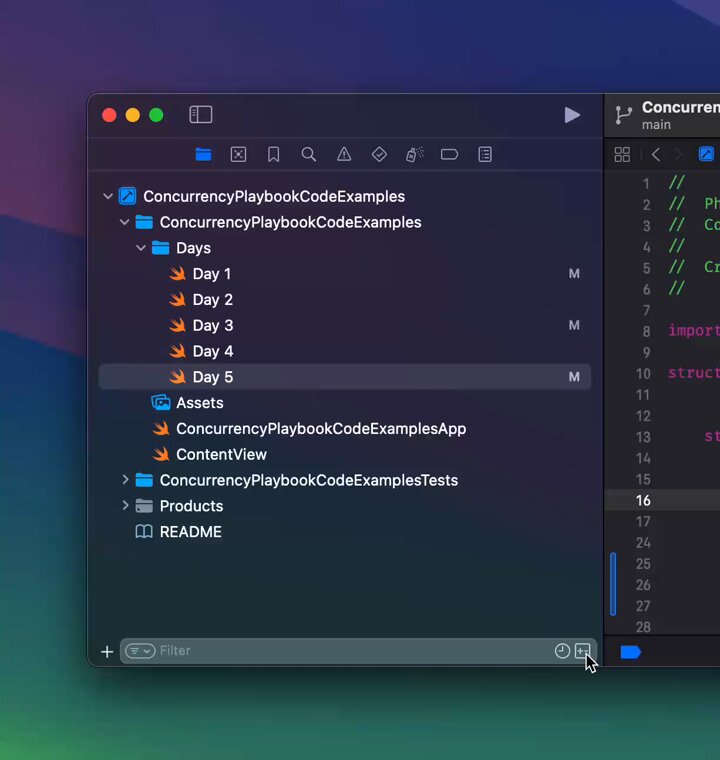720x760 pixels.
Task: Open the filter options dropdown
Action: [x=140, y=650]
